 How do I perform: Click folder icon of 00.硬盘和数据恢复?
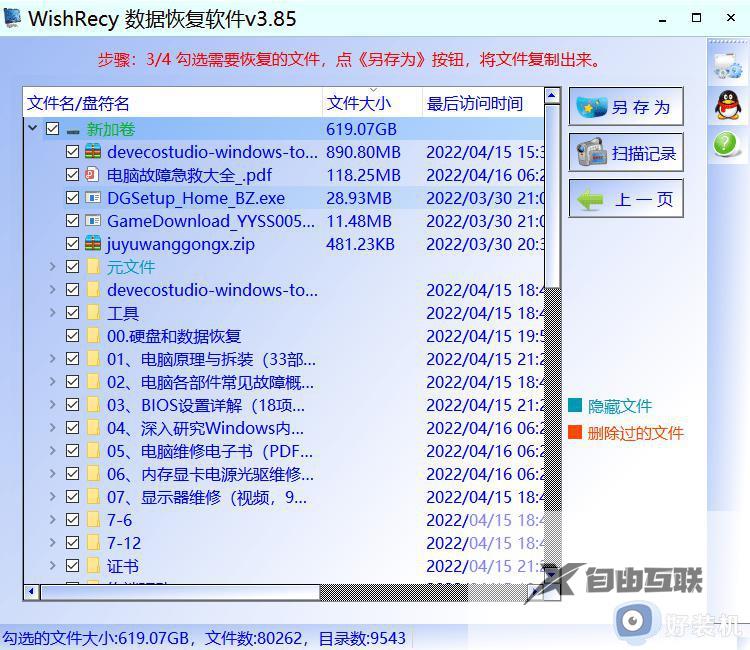pos(94,335)
